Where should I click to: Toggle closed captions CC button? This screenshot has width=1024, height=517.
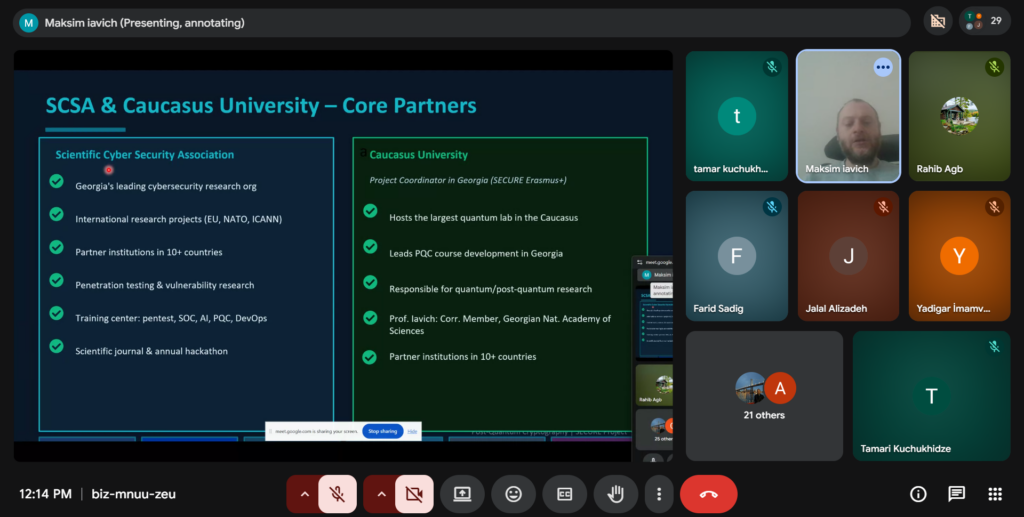click(564, 494)
